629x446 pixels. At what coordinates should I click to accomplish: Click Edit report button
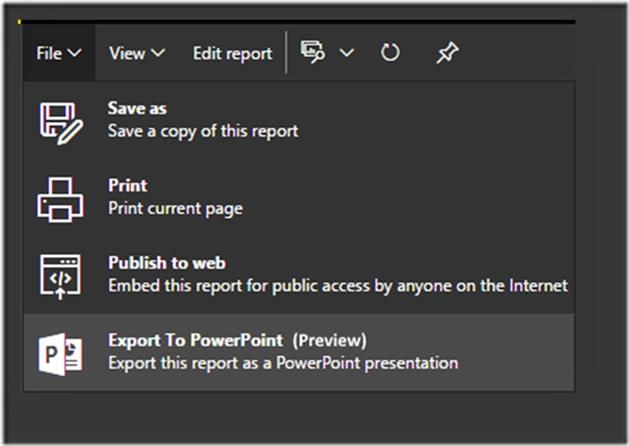pos(233,53)
